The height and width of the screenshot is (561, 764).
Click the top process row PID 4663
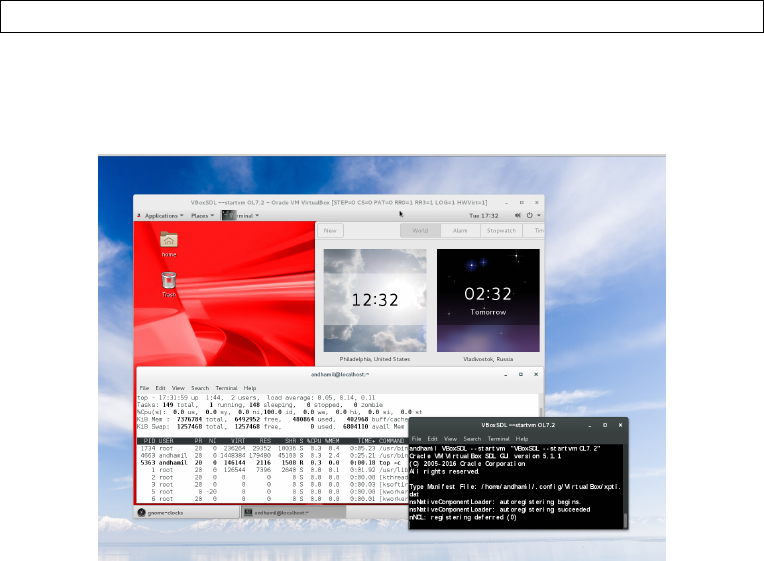[273, 456]
